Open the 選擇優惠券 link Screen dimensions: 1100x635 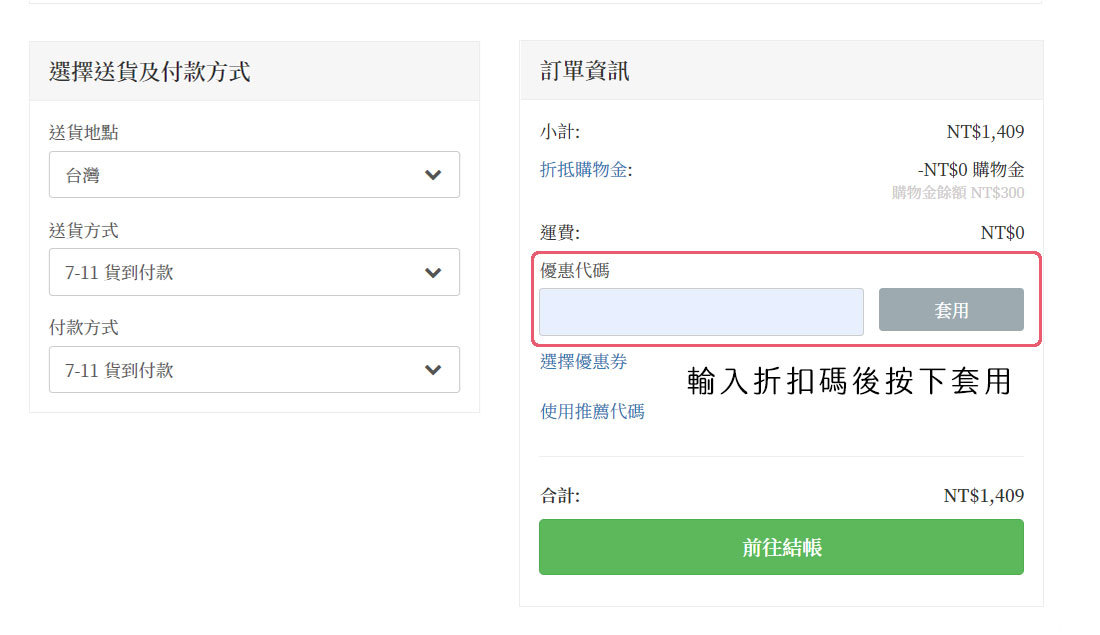[x=584, y=362]
